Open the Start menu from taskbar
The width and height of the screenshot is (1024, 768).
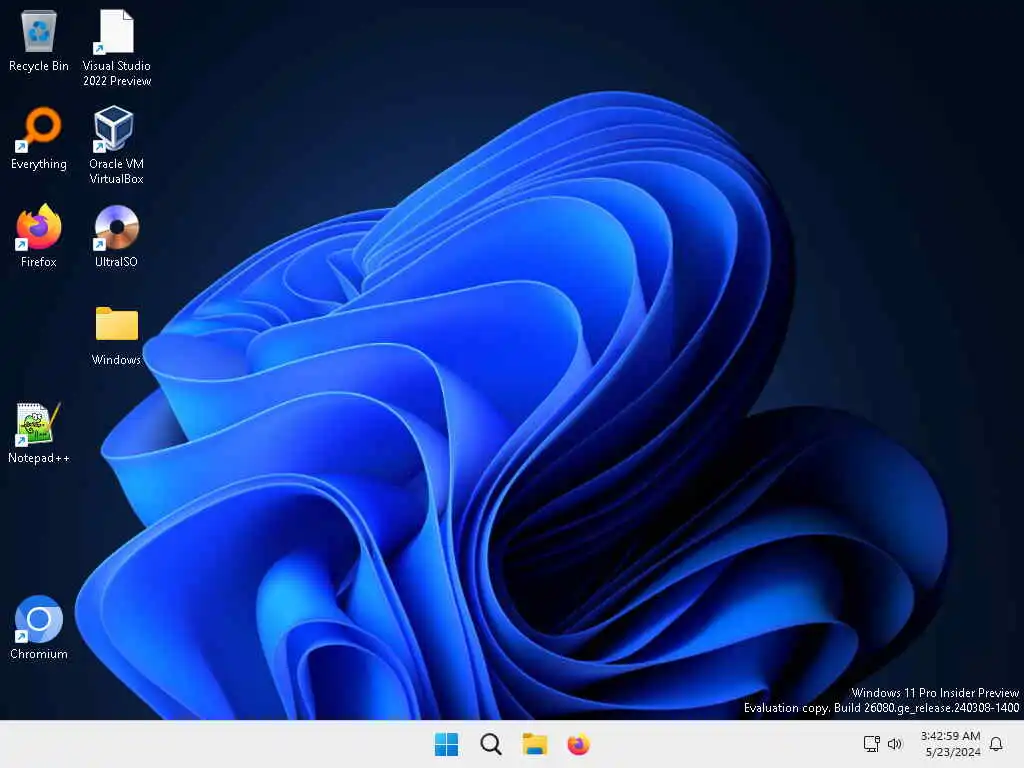pos(447,744)
